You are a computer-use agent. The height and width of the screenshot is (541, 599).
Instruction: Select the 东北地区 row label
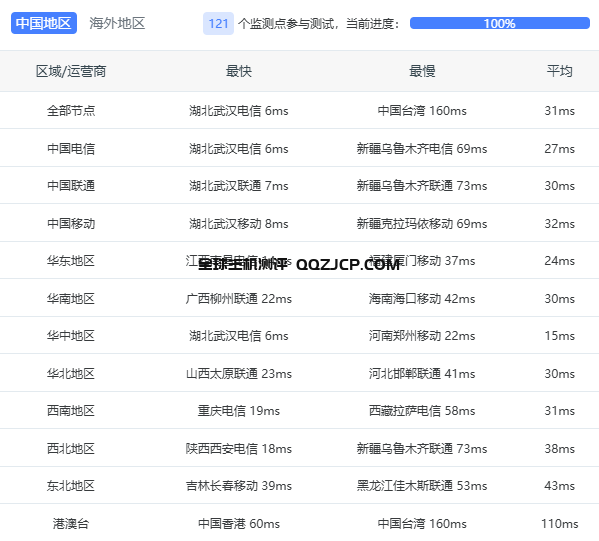tap(71, 486)
